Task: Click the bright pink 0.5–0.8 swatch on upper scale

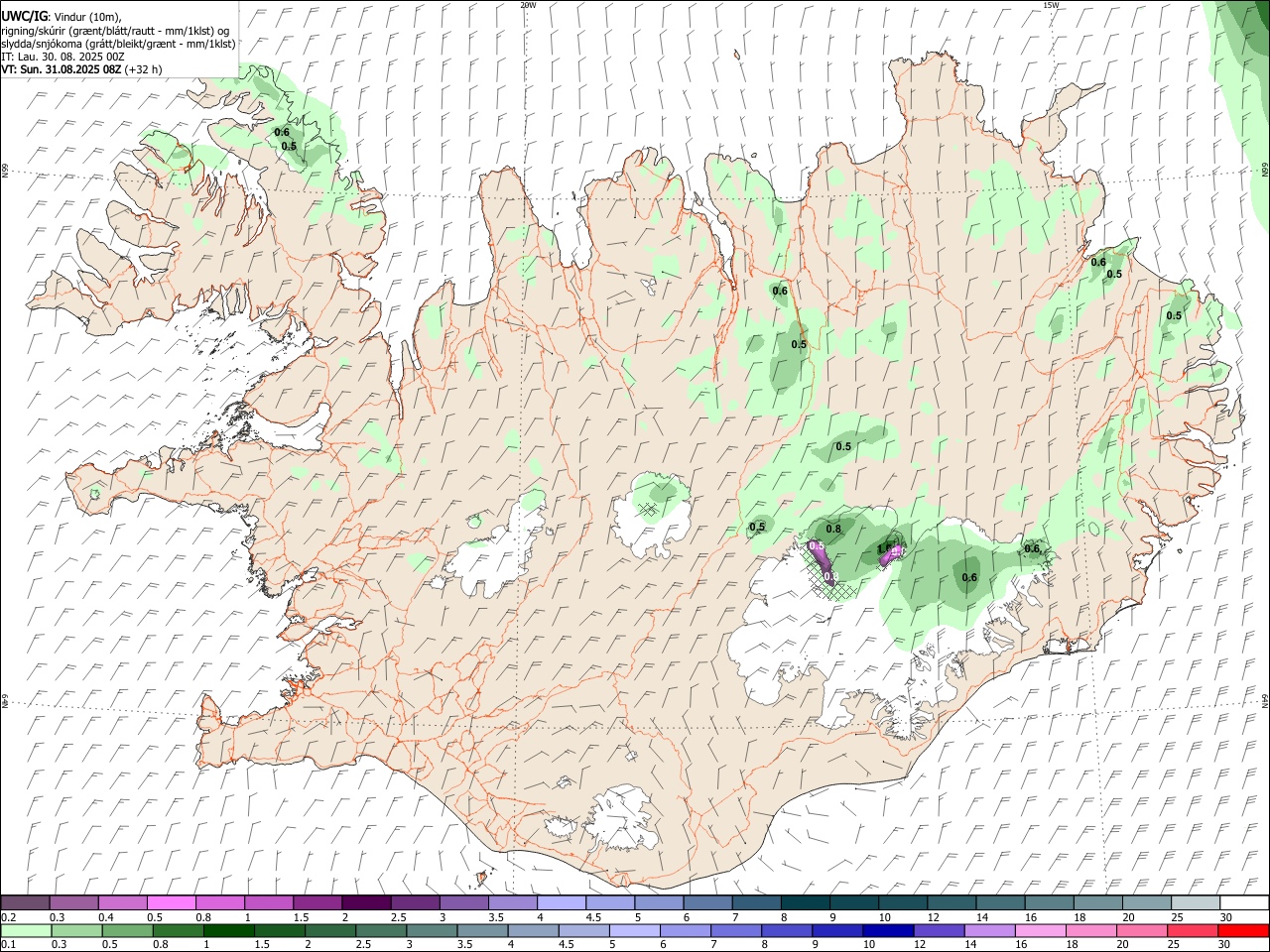Action: 172,903
